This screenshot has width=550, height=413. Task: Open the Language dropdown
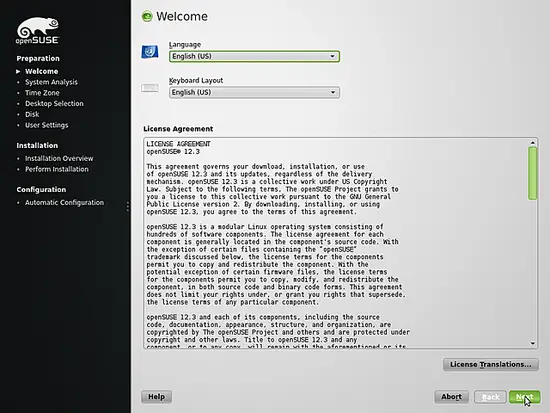[254, 56]
